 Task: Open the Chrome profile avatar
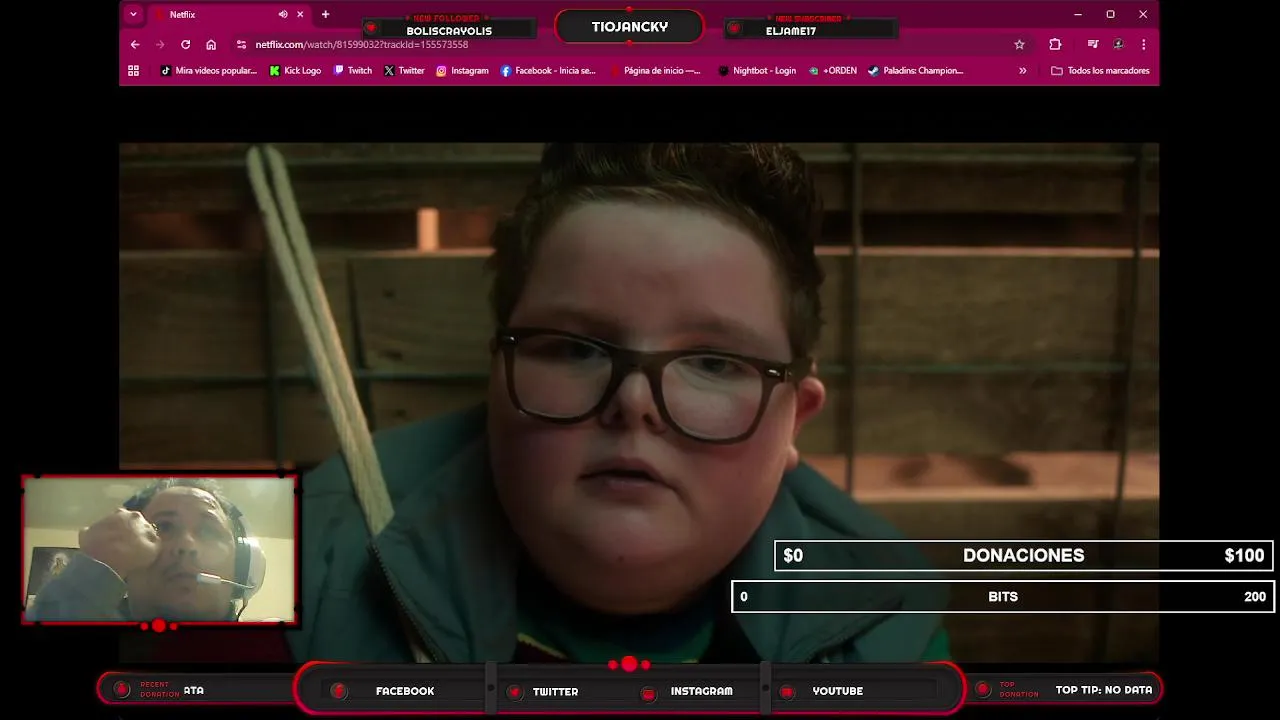pyautogui.click(x=1118, y=44)
